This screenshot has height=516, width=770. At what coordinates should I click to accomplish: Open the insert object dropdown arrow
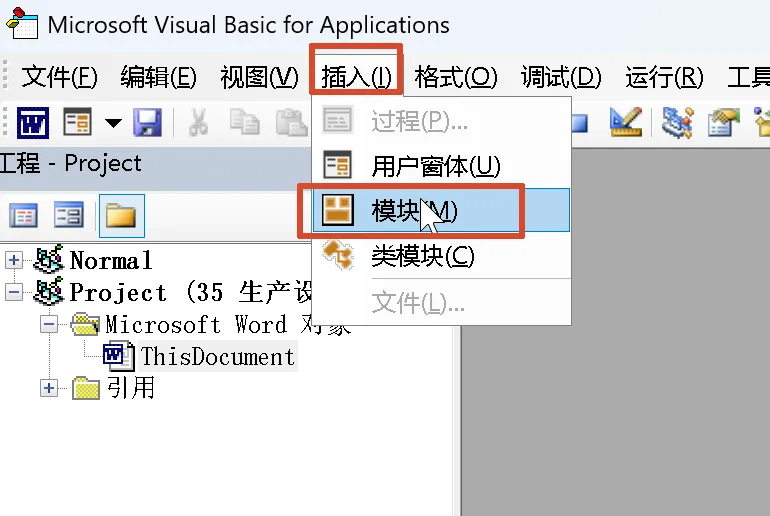113,122
